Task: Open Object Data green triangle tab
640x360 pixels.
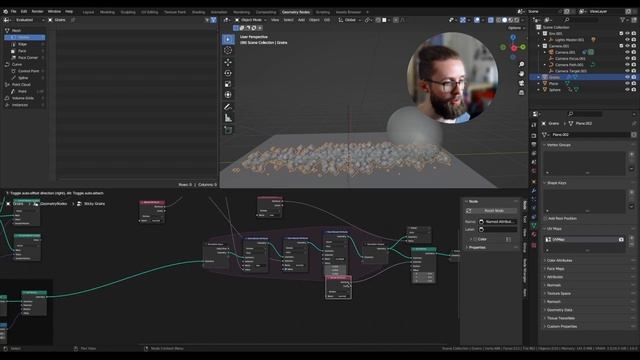Action: pyautogui.click(x=534, y=225)
